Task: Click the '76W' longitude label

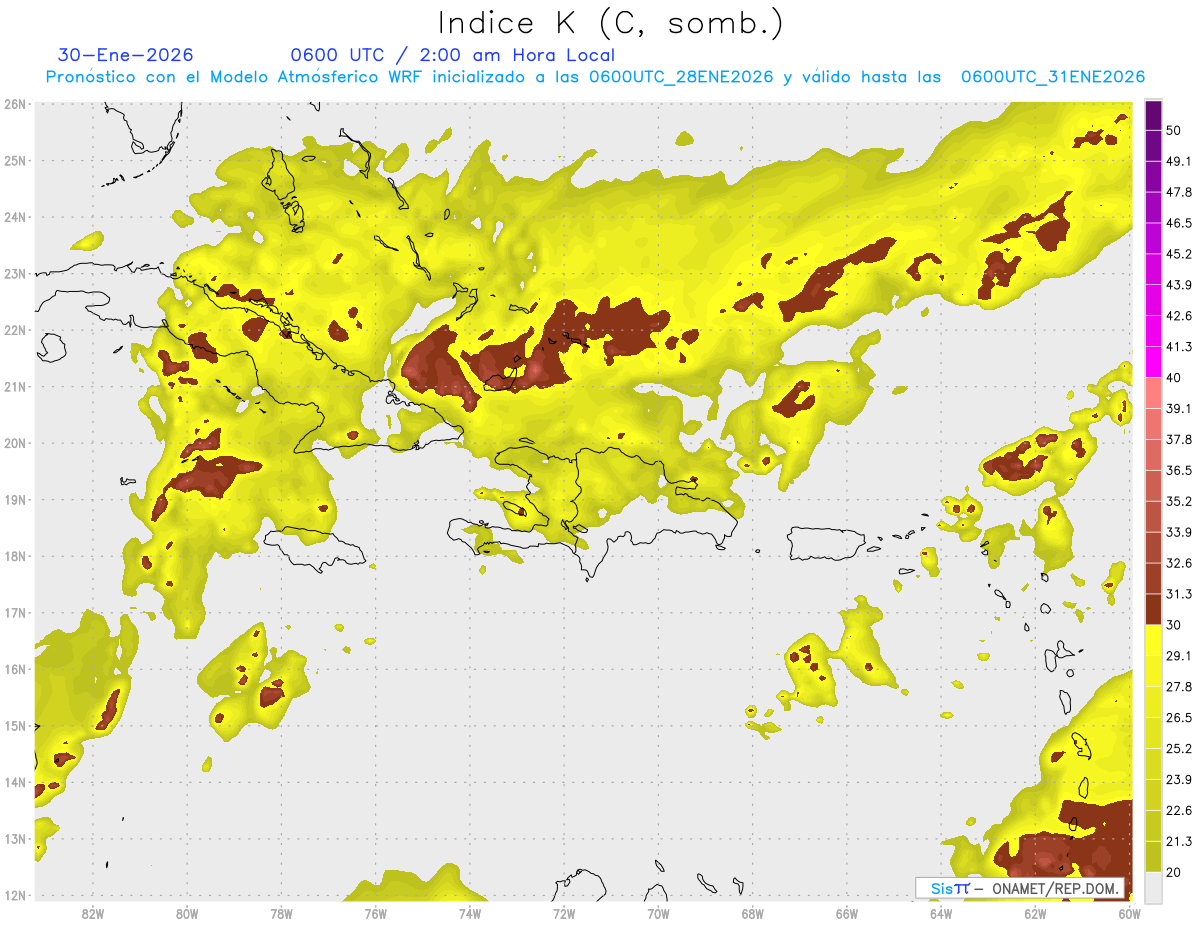Action: click(x=375, y=913)
